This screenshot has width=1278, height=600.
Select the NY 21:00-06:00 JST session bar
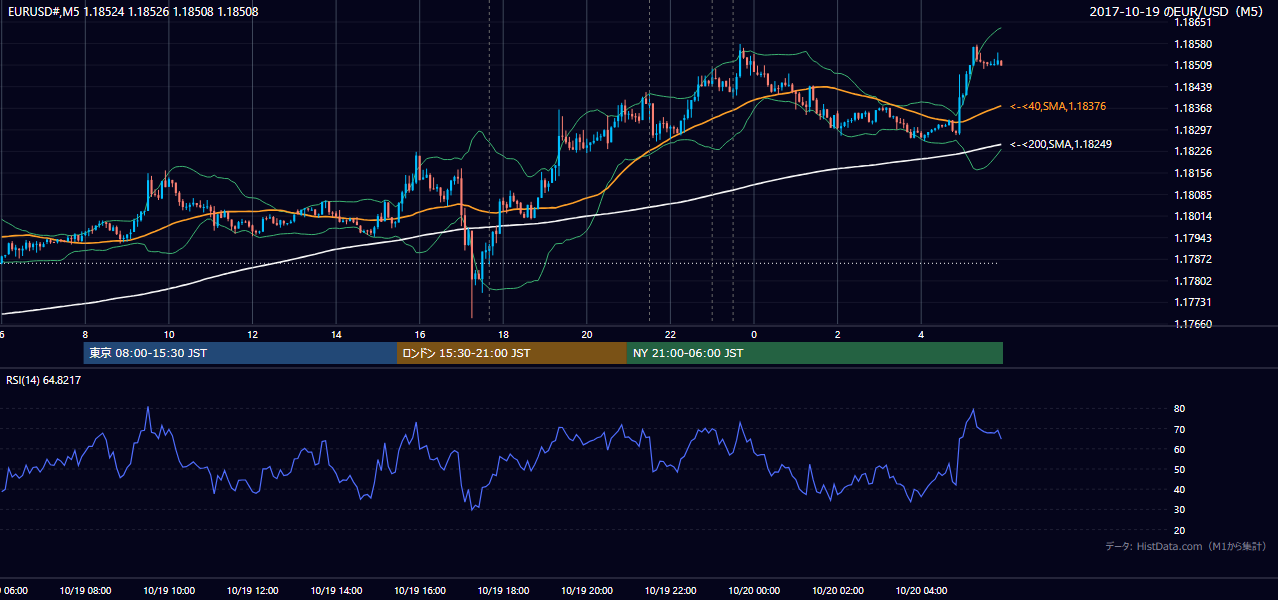[x=815, y=353]
